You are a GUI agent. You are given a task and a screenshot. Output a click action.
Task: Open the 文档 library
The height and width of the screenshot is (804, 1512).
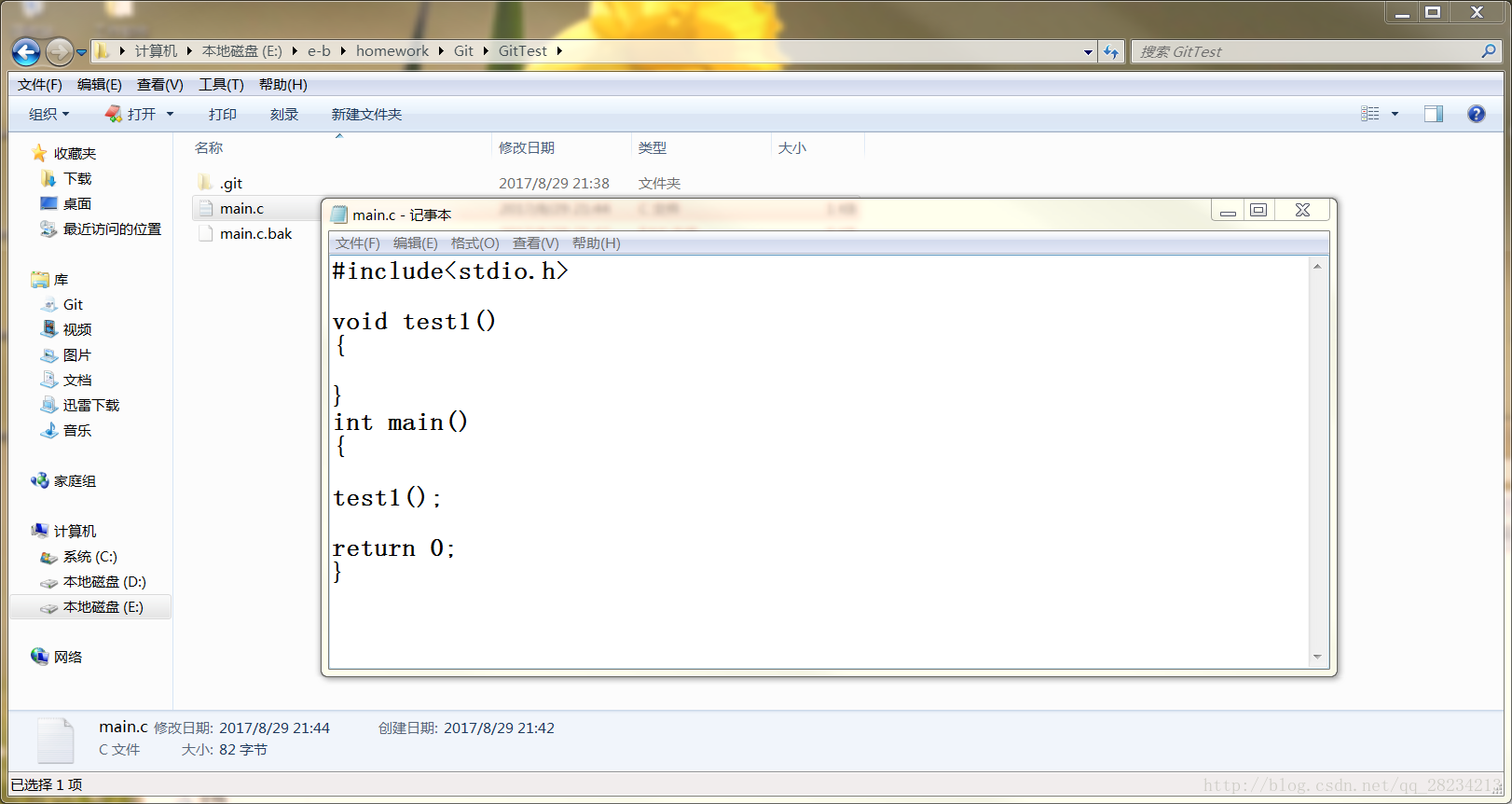(x=77, y=380)
